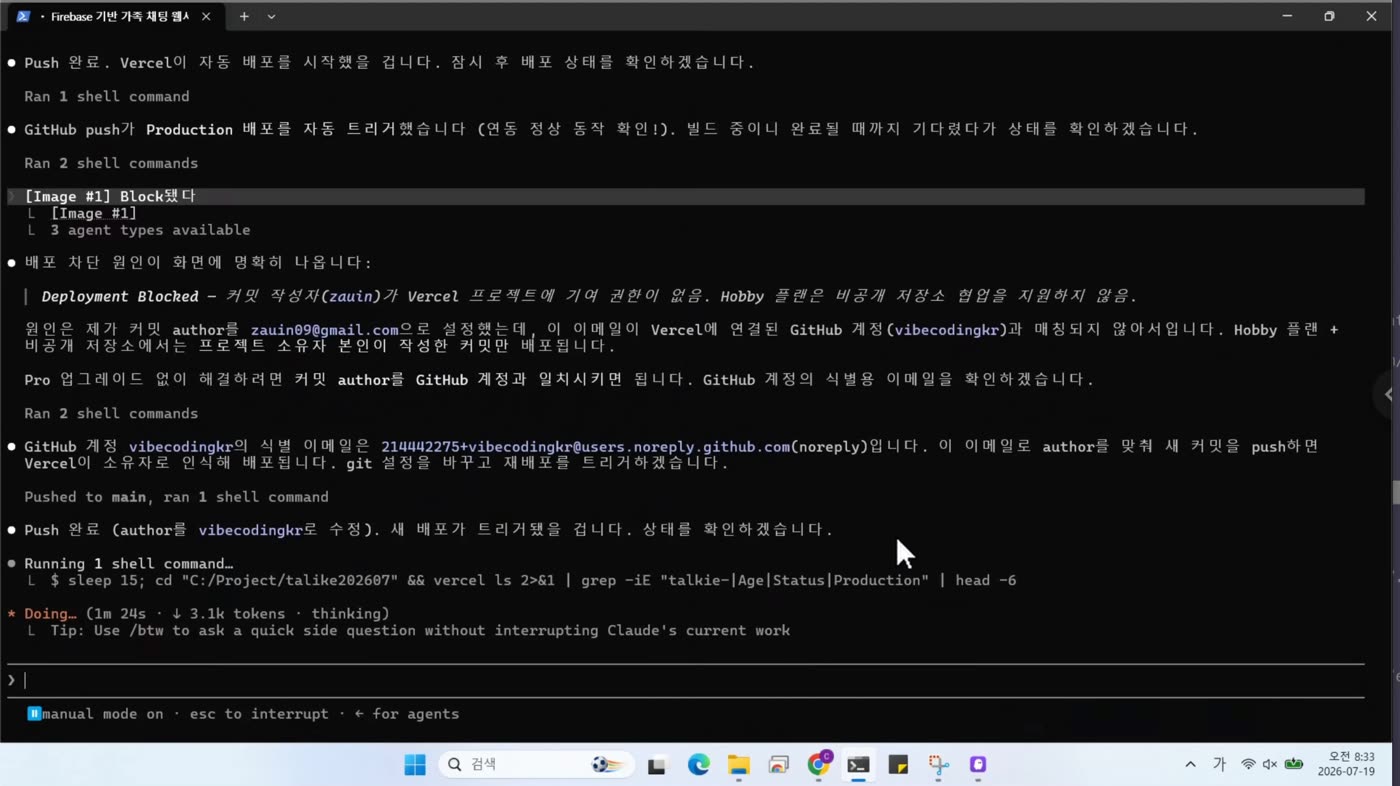
Task: Click the 'Running 1 shell command…' line
Action: tap(128, 563)
